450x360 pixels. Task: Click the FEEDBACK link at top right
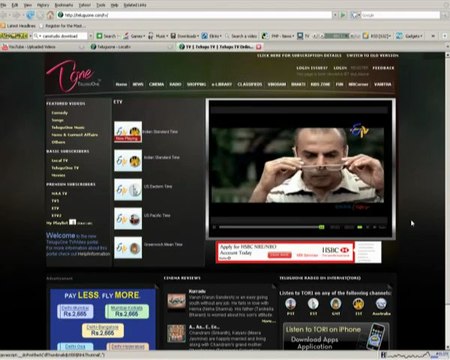tap(383, 68)
